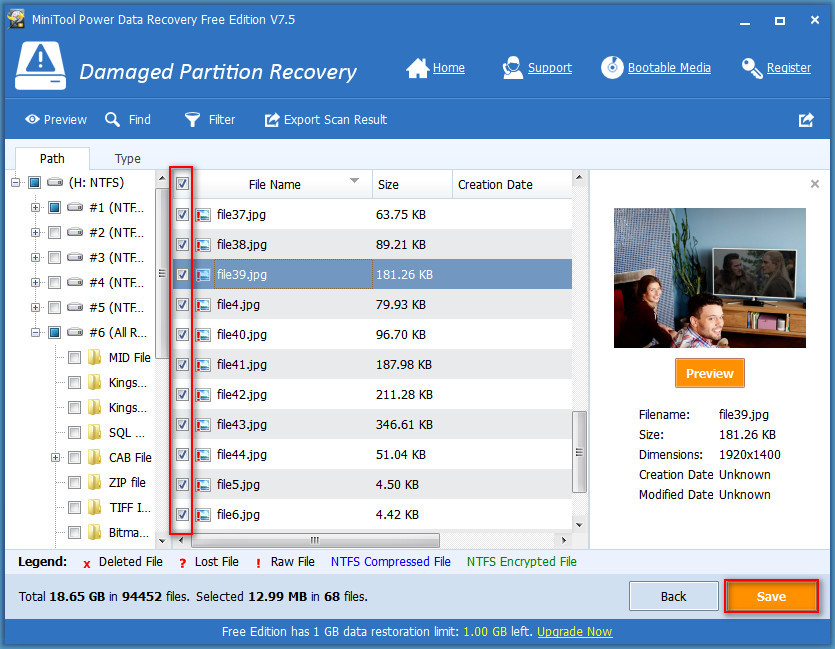Viewport: 835px width, 649px height.
Task: Click the image icon of file4.jpg
Action: 203,305
